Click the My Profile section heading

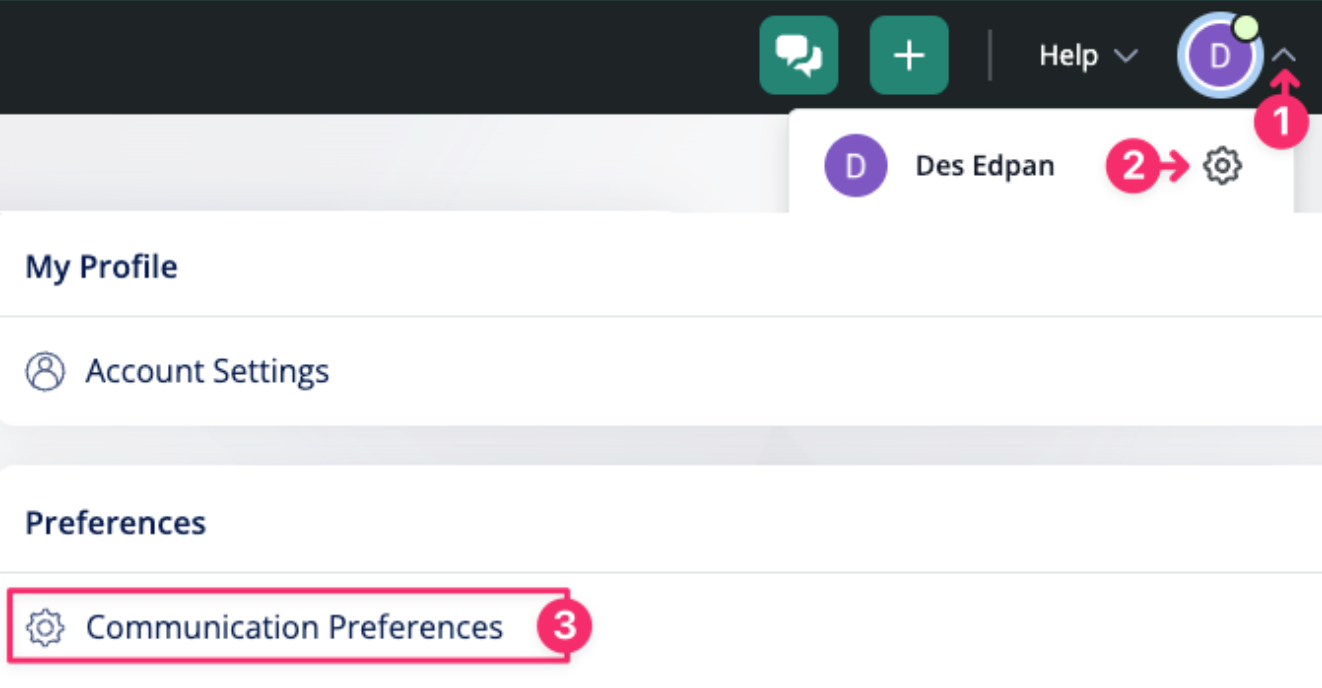tap(101, 267)
